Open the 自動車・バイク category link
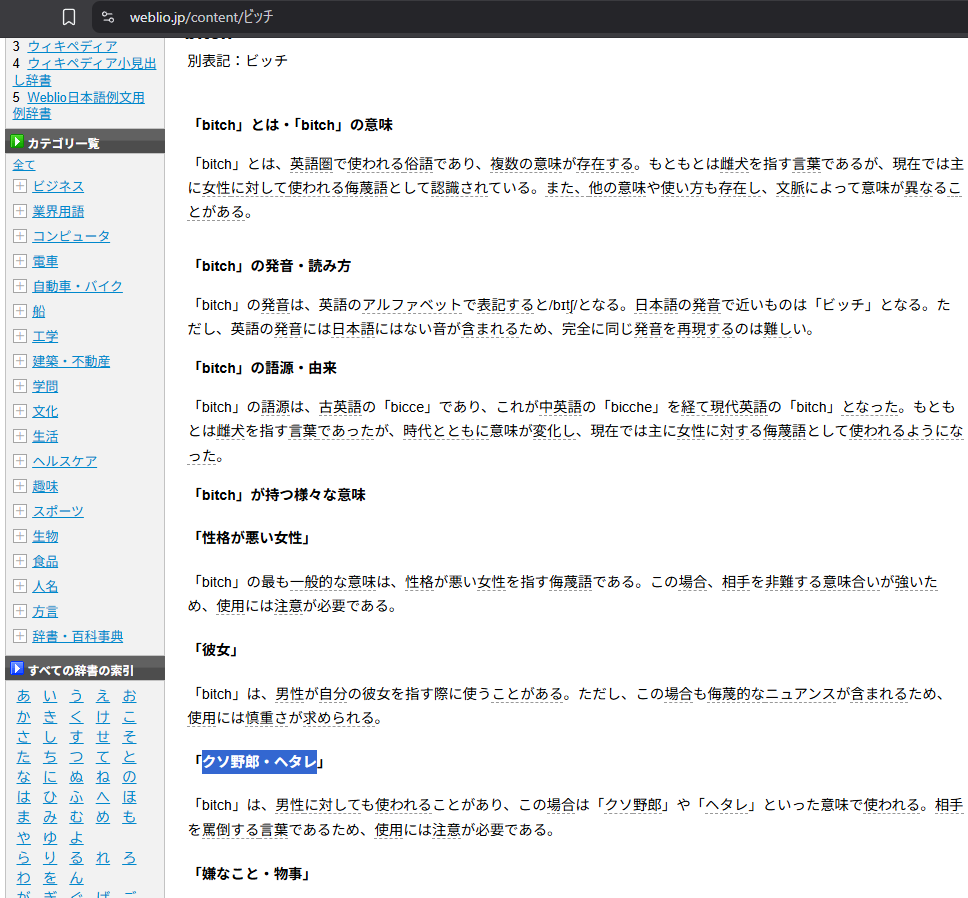 pos(77,286)
